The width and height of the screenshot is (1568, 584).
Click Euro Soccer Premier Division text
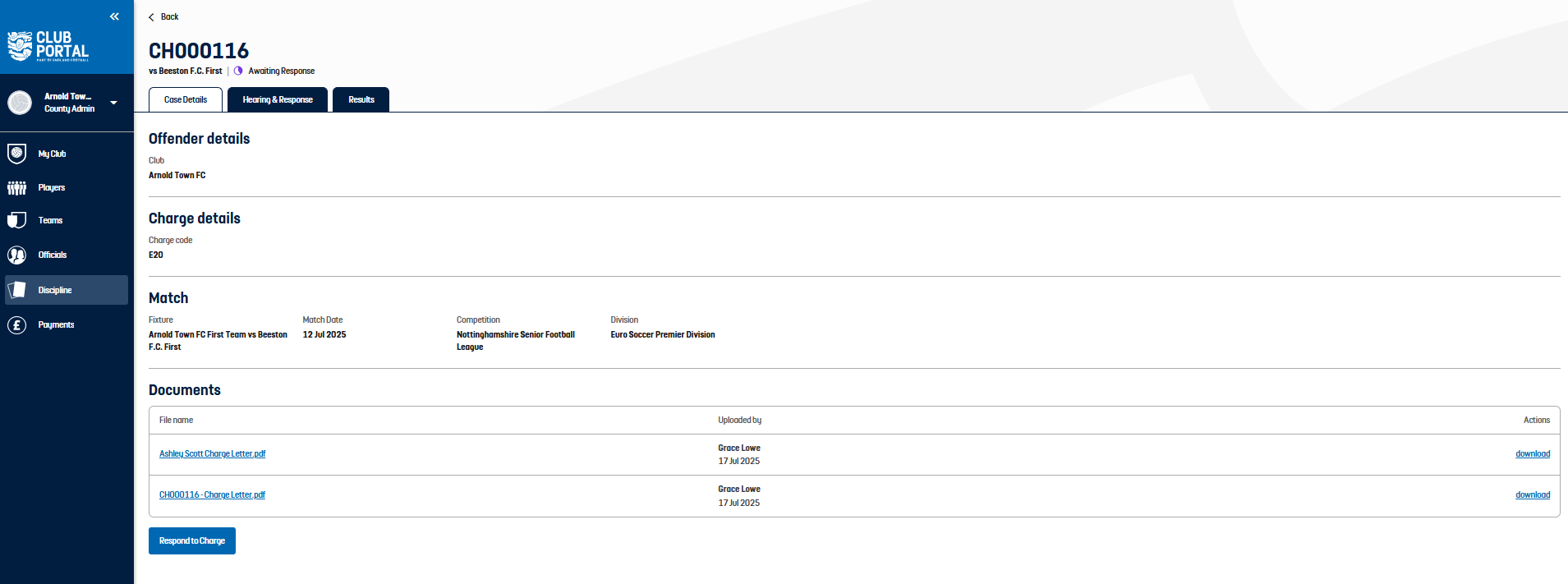[x=663, y=335]
